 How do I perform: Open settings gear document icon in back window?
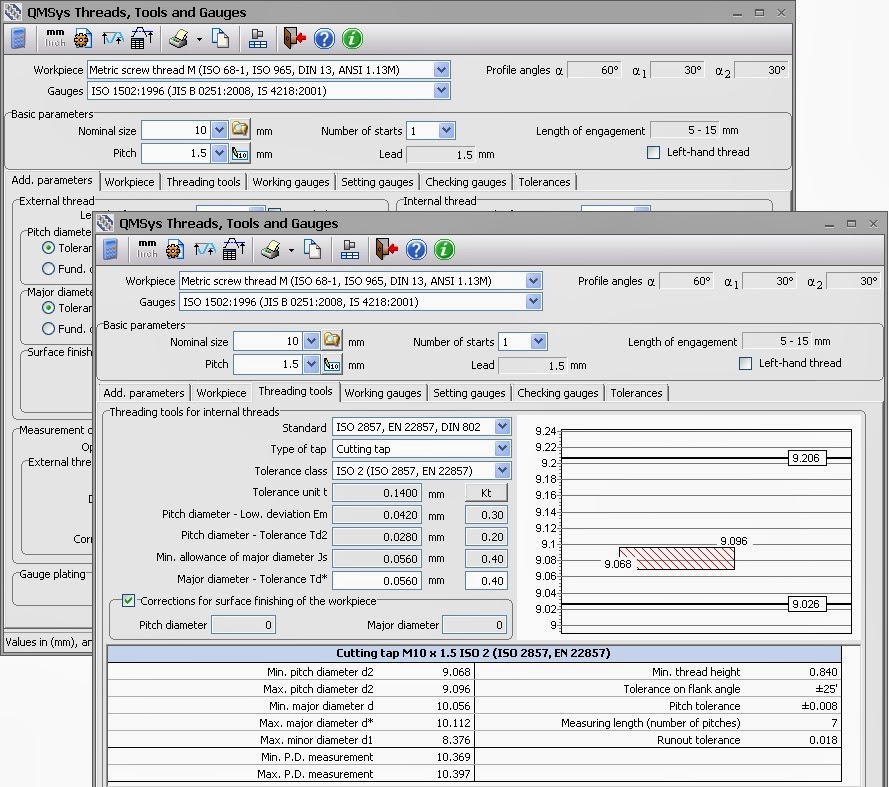(83, 39)
